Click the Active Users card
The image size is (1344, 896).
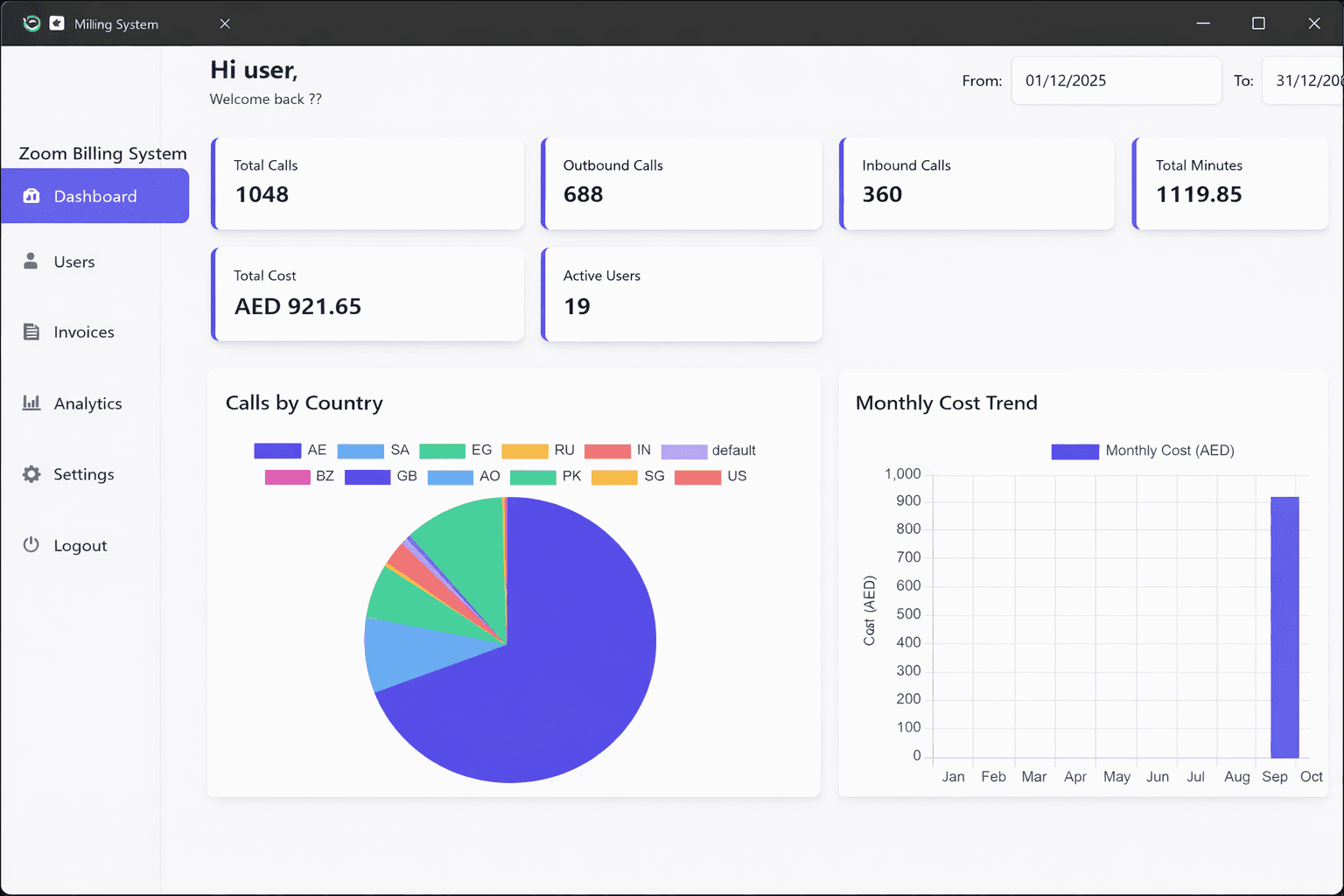[682, 294]
